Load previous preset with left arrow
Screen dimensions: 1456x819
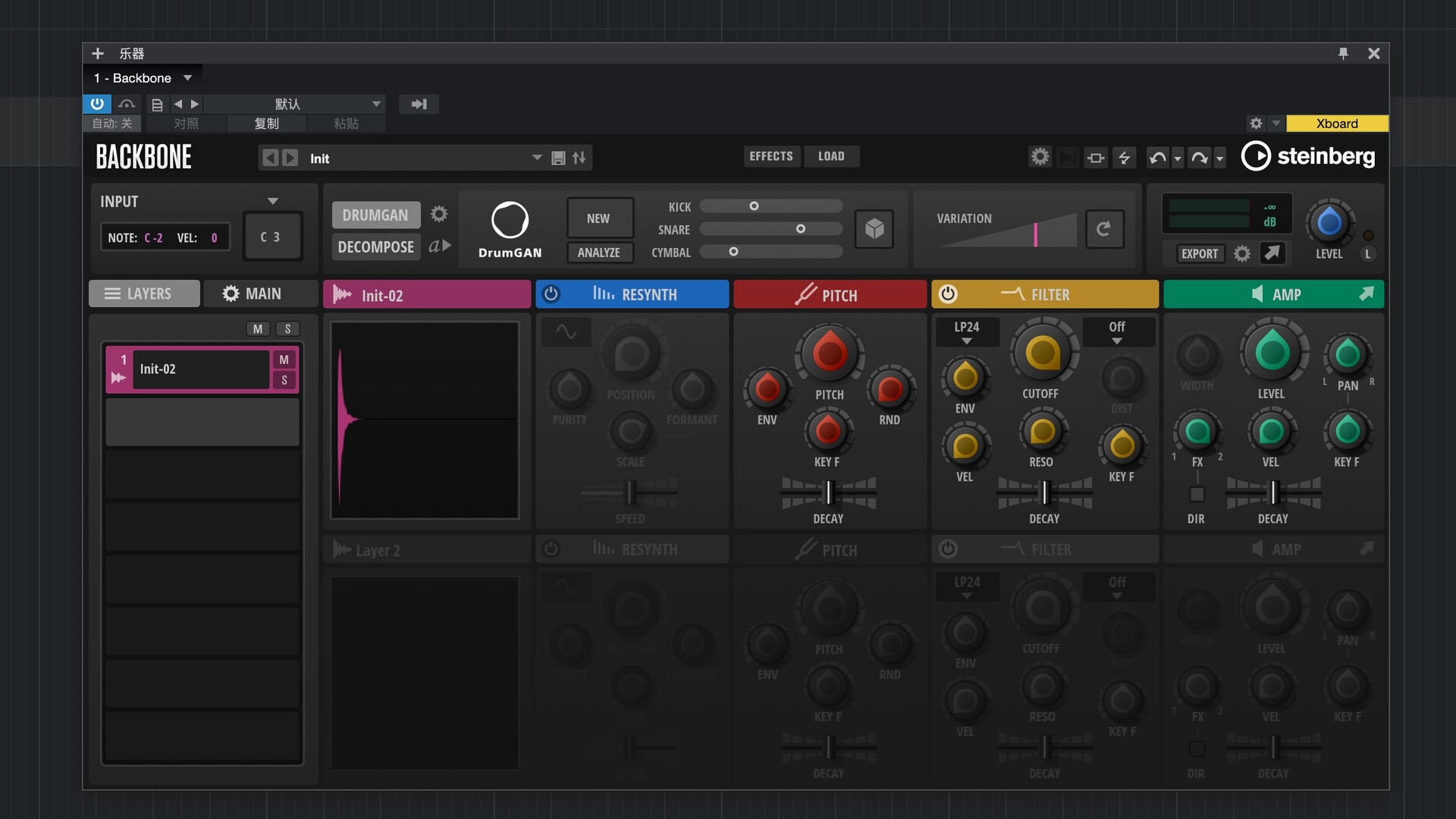(x=270, y=158)
